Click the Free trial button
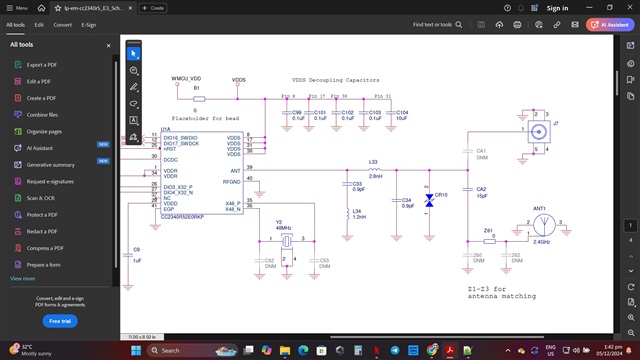640x360 pixels. point(60,321)
